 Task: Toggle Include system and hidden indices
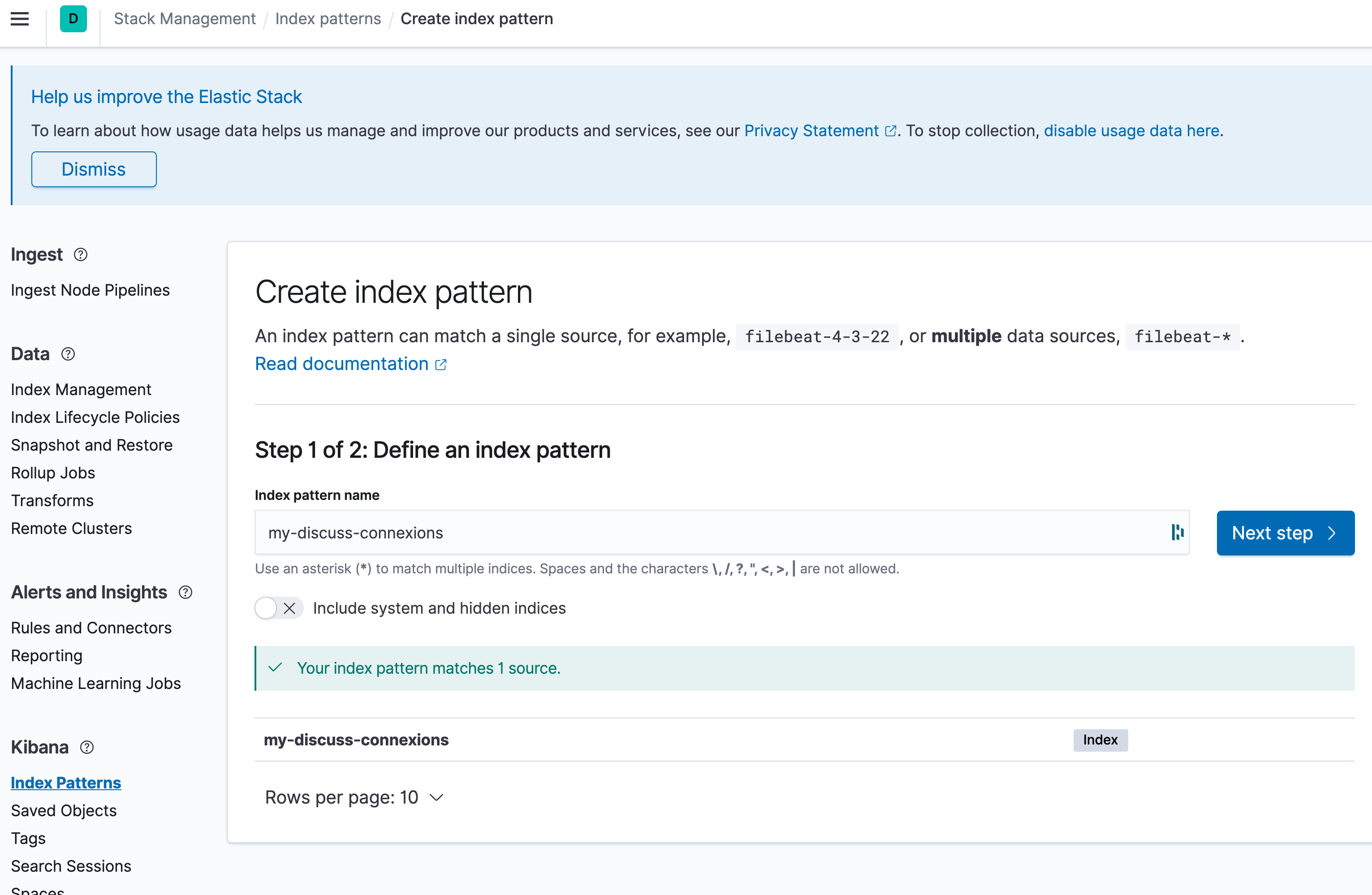pos(278,608)
